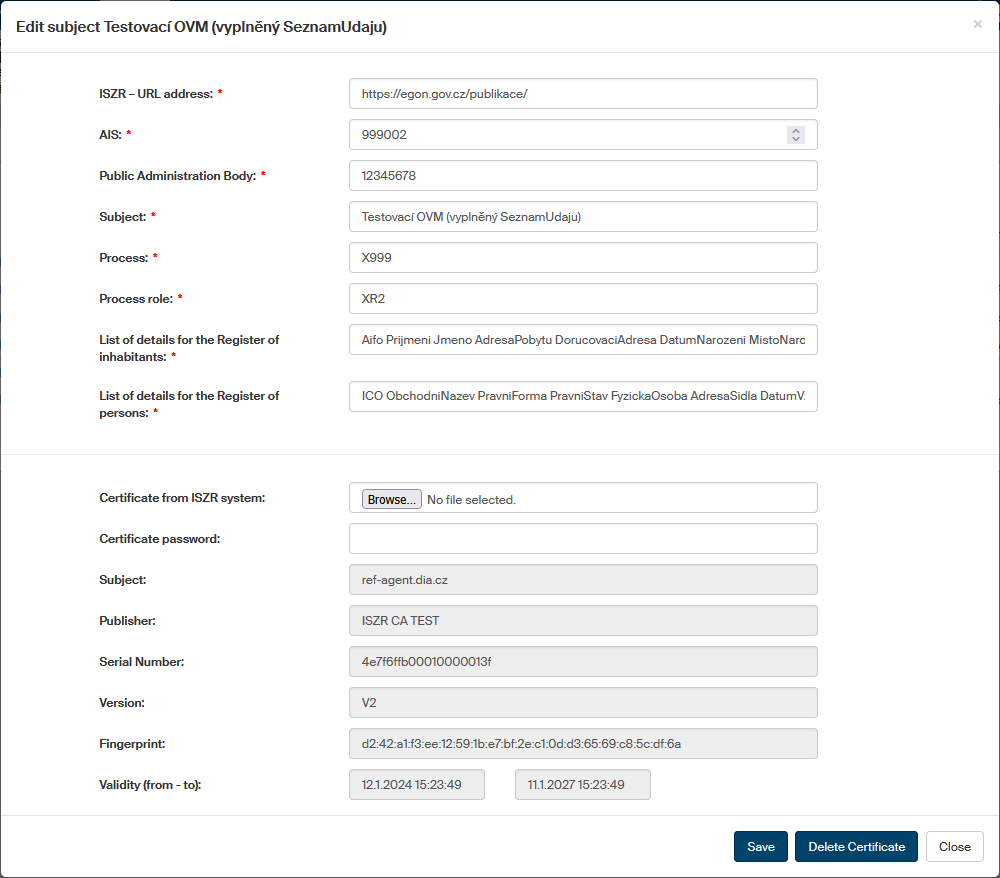The height and width of the screenshot is (878, 1000).
Task: Click the Process field containing X999
Action: coord(583,257)
